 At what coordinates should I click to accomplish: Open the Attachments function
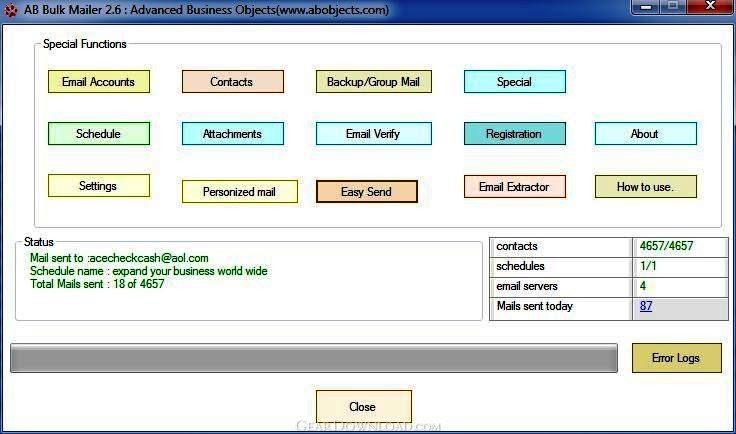click(233, 134)
